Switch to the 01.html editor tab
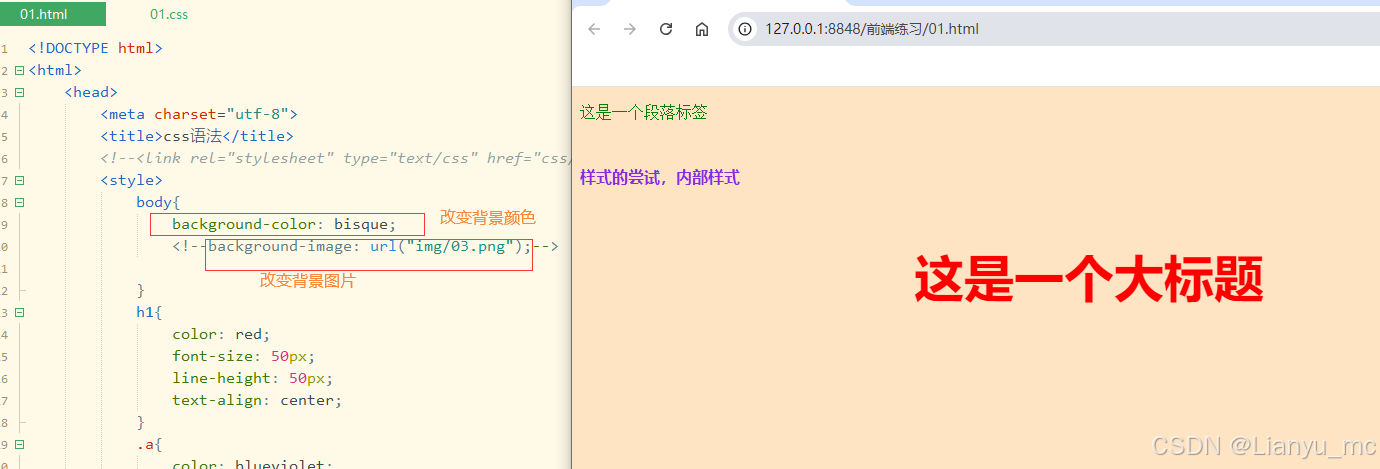The image size is (1380, 469). 53,14
